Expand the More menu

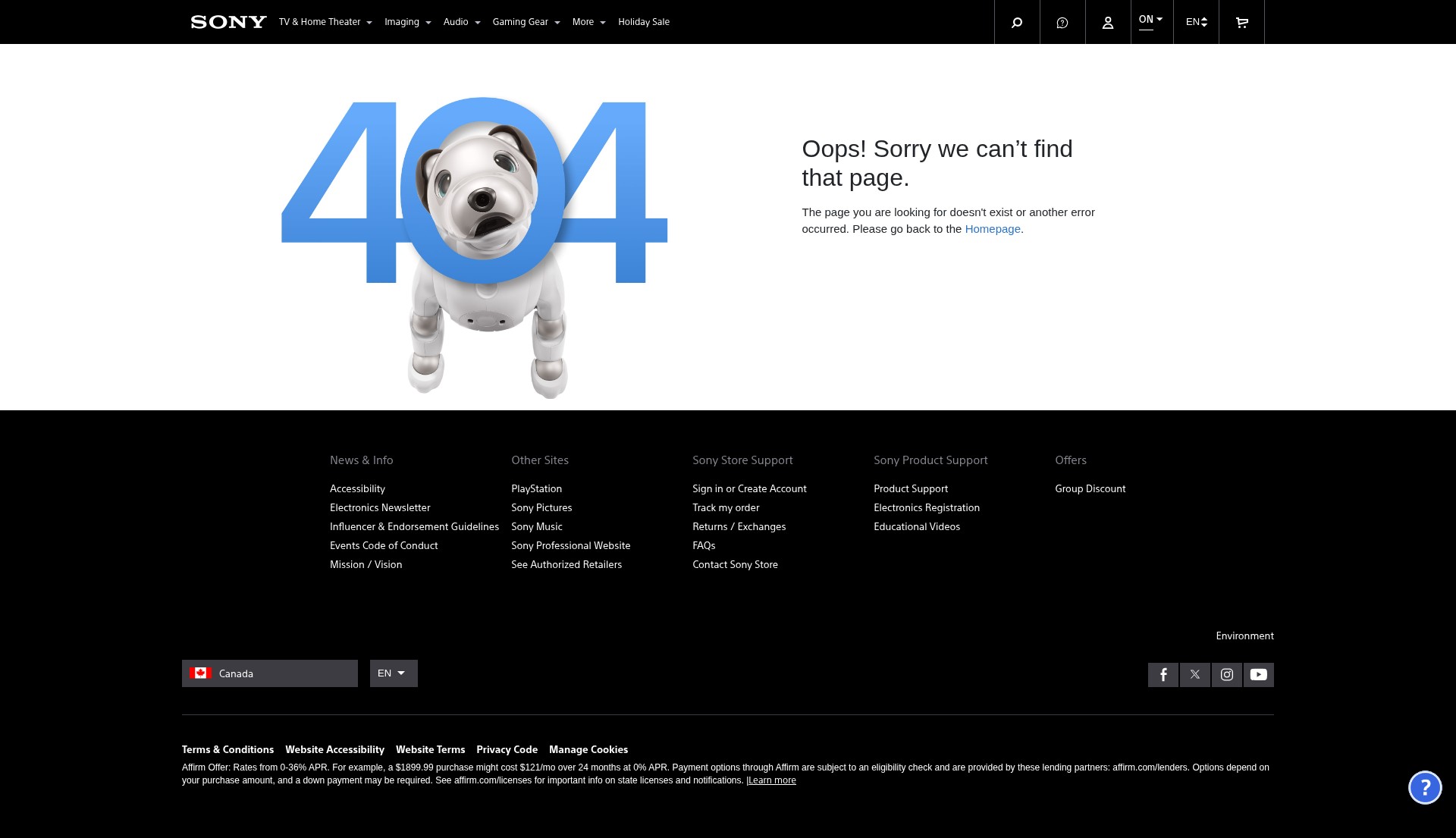[589, 22]
